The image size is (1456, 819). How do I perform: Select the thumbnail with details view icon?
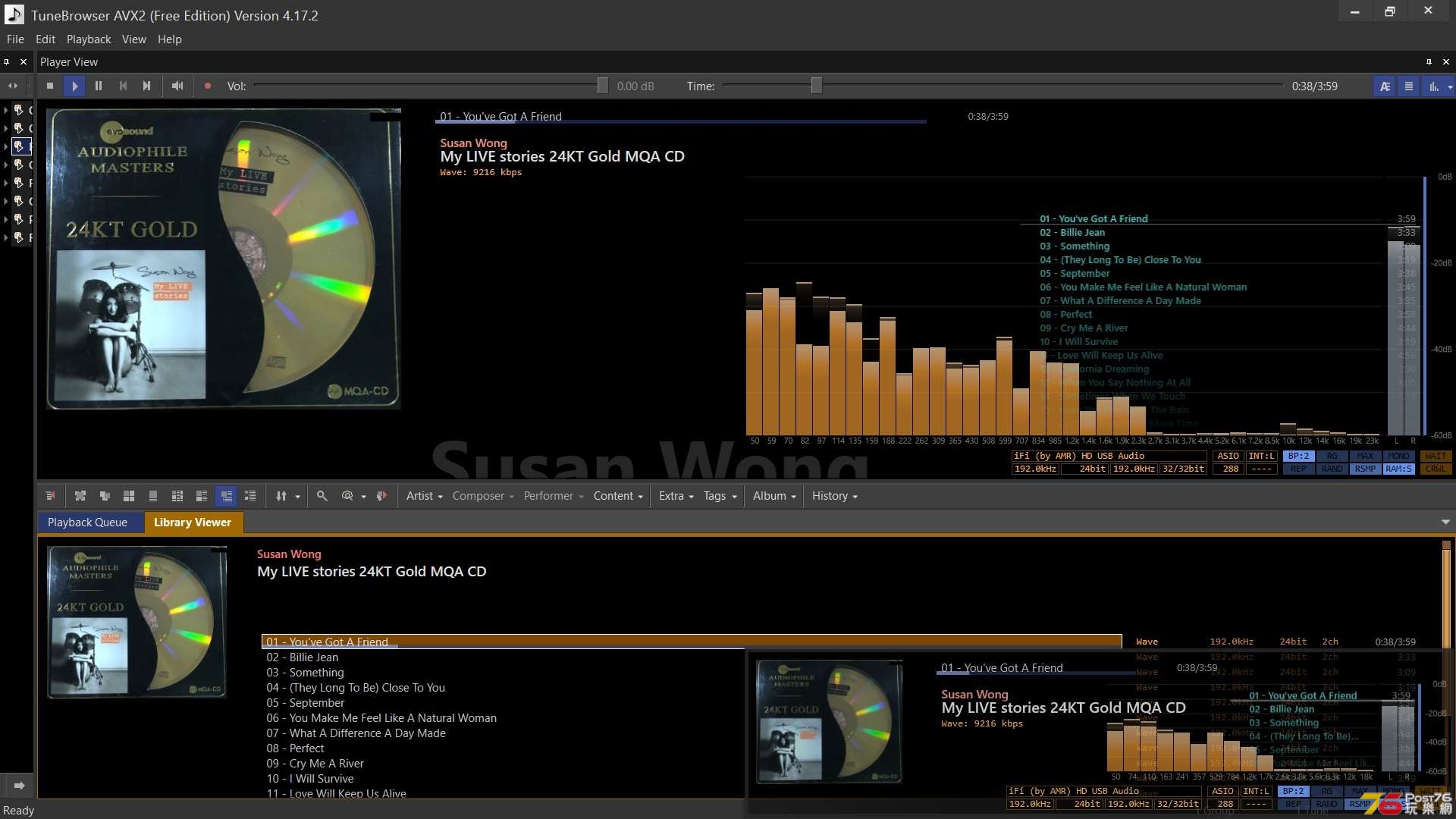[202, 496]
